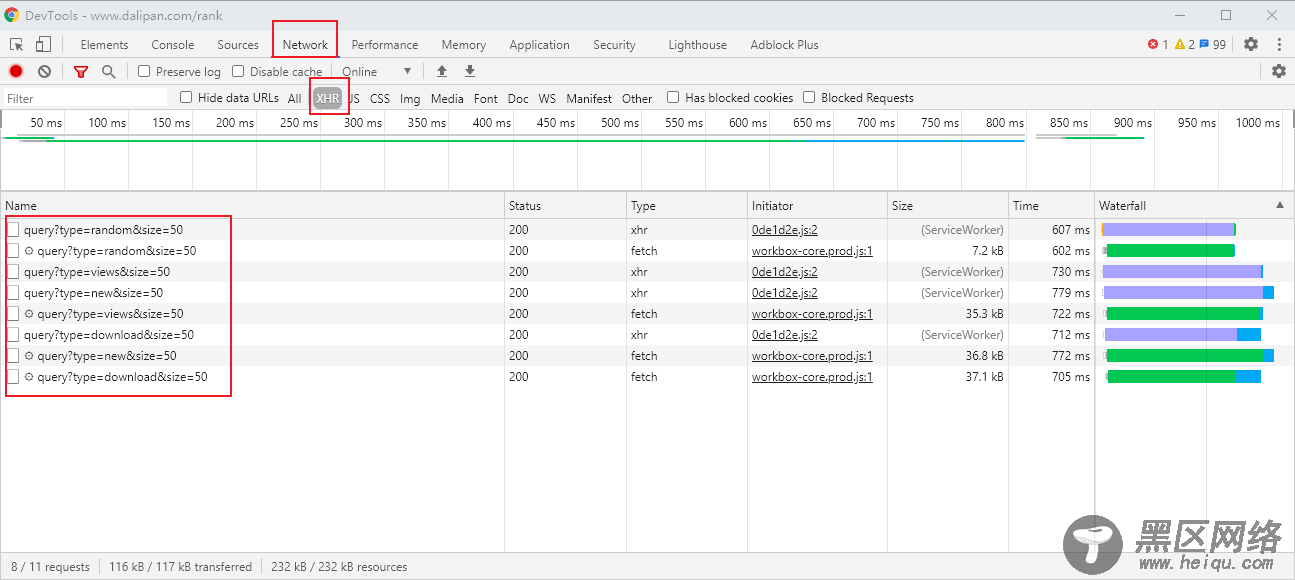Sort by the Waterfall column arrow

point(1280,205)
